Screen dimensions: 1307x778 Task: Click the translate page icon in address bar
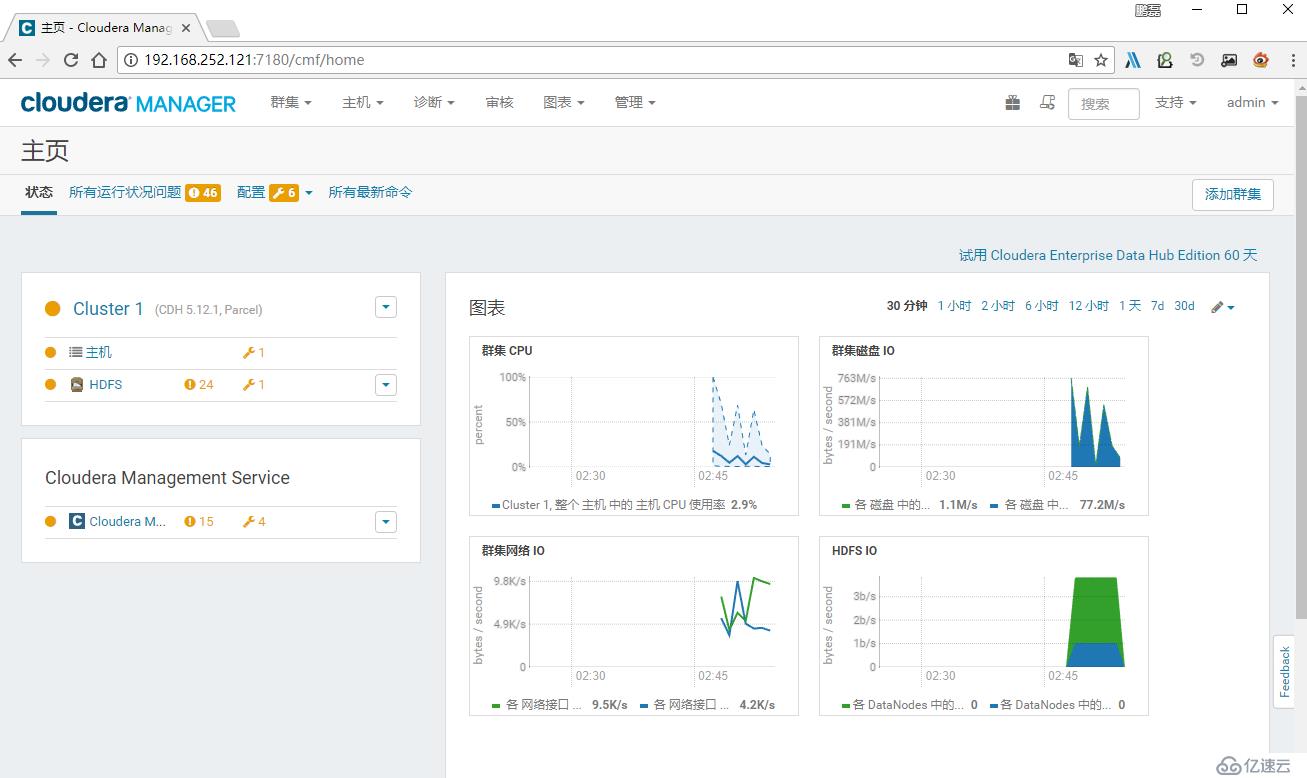coord(1075,60)
